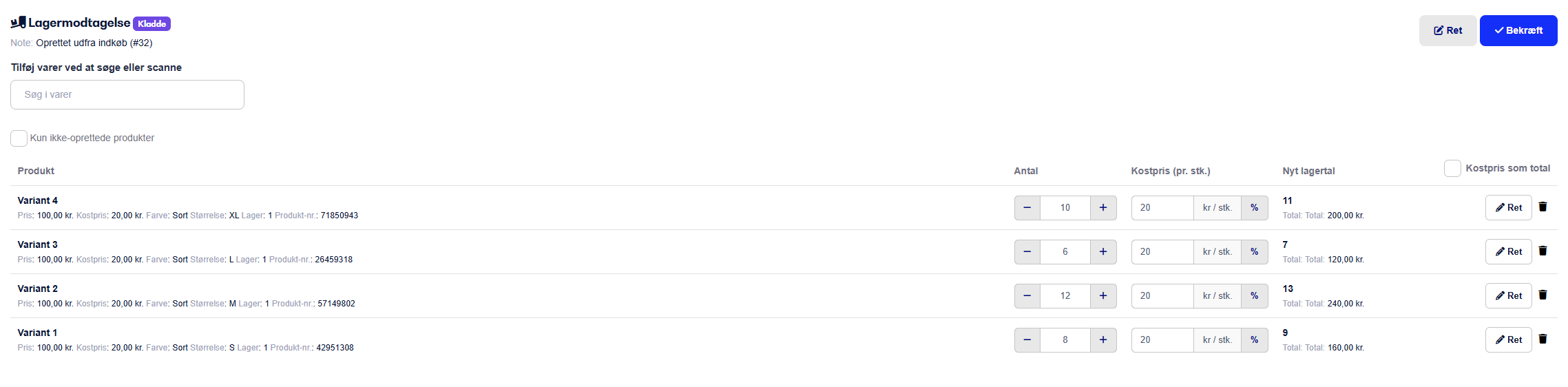Edit Variant 4 with its Ret button
Image resolution: width=1568 pixels, height=387 pixels.
coord(1508,207)
